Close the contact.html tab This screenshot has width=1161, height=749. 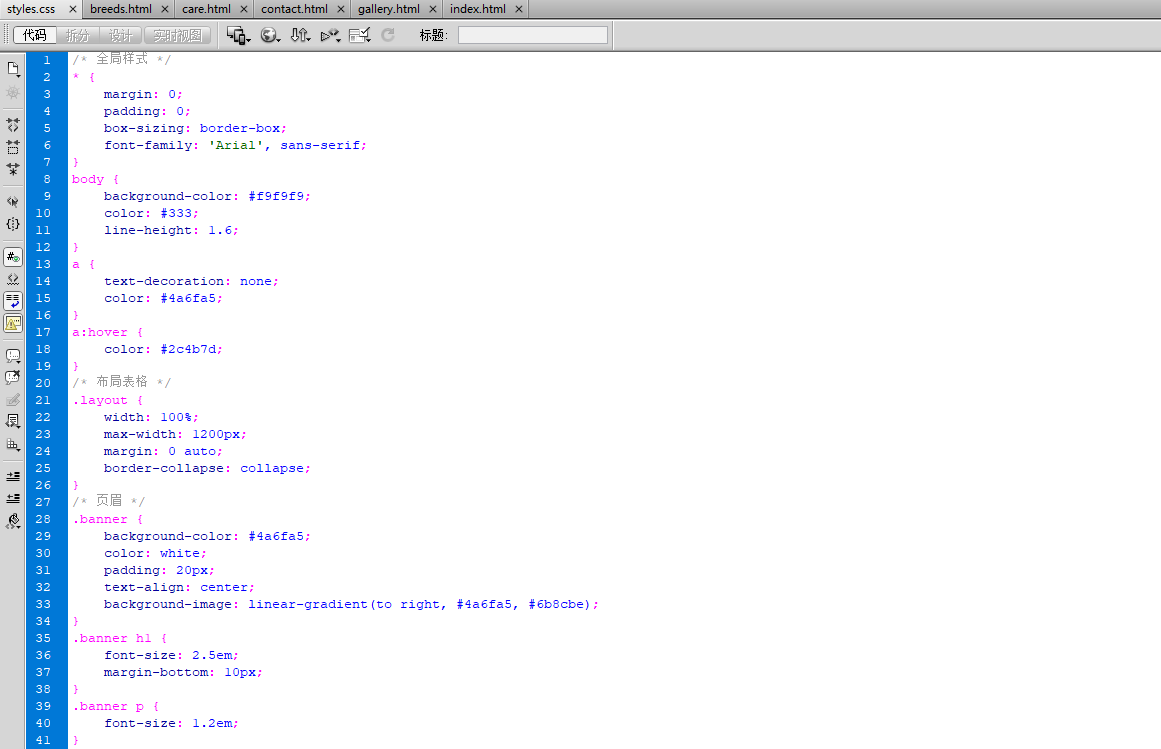tap(341, 9)
